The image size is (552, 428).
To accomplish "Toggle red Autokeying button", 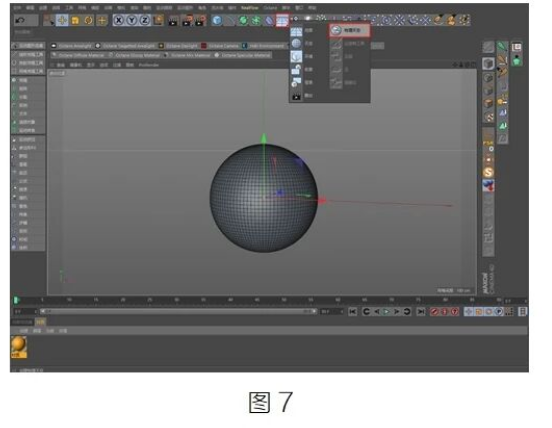I will 445,311.
